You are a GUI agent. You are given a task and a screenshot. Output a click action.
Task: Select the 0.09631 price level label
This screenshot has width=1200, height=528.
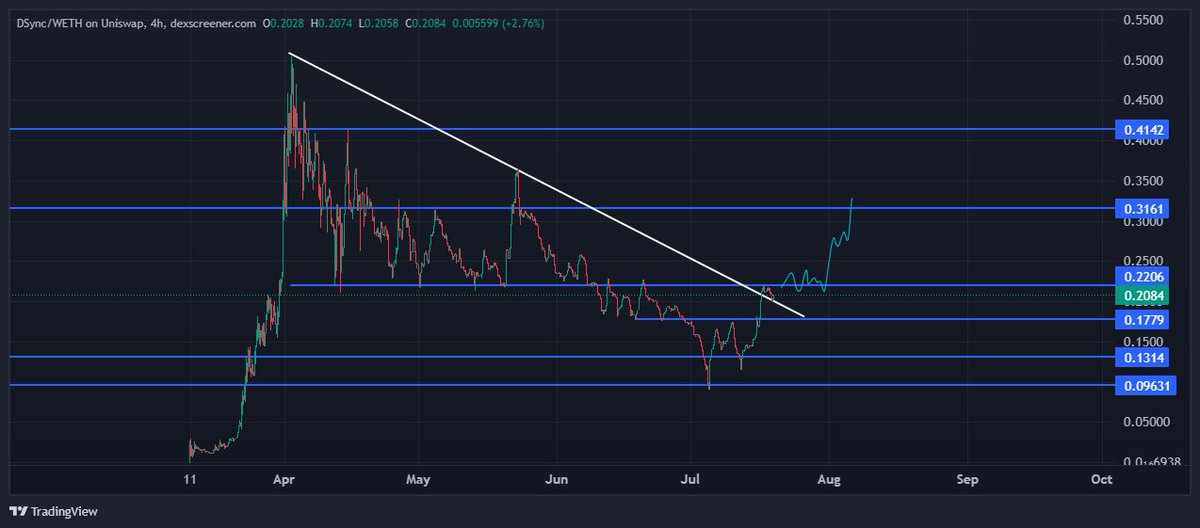(x=1146, y=385)
